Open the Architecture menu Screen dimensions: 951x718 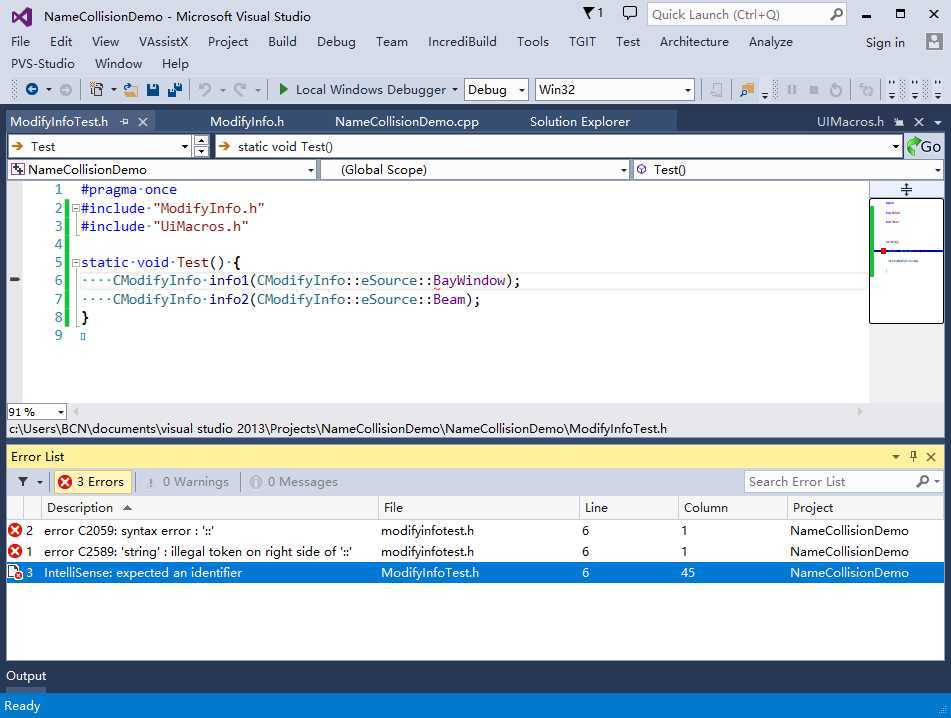(694, 41)
